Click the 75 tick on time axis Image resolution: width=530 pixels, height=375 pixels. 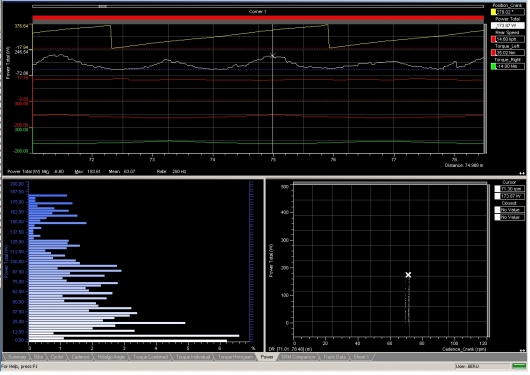tap(273, 160)
